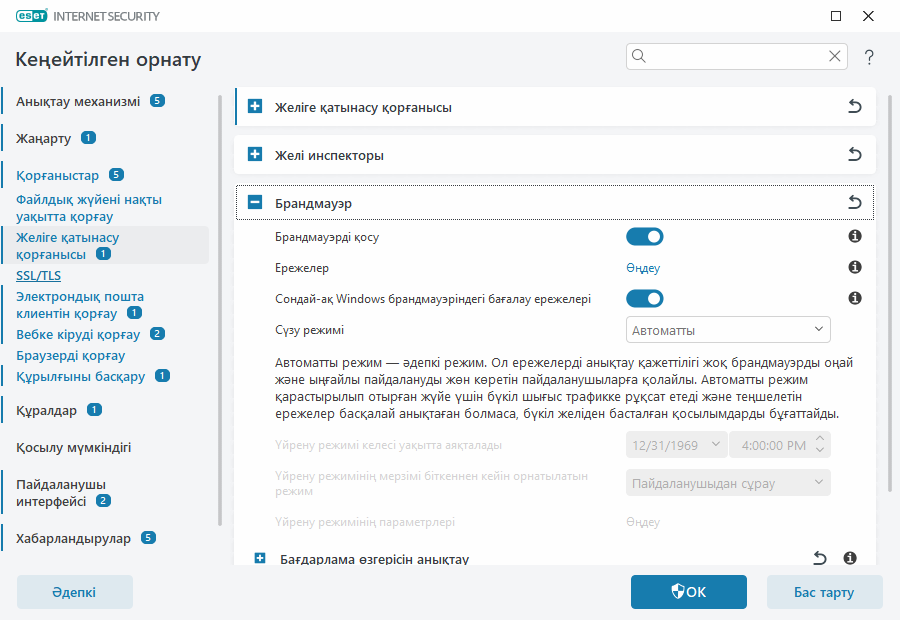Expand the Бағдарлама өзгерісін анықтау section
The width and height of the screenshot is (900, 620).
pyautogui.click(x=260, y=558)
